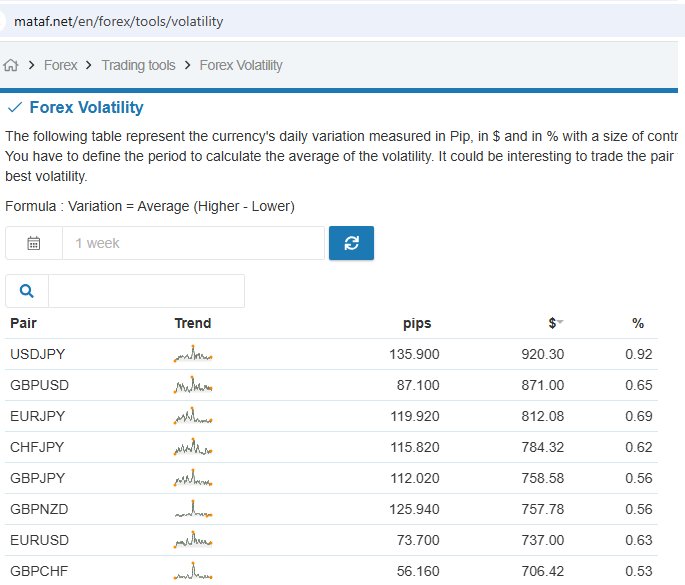Select the GBPCHF pair name
The width and height of the screenshot is (685, 585).
coord(39,571)
